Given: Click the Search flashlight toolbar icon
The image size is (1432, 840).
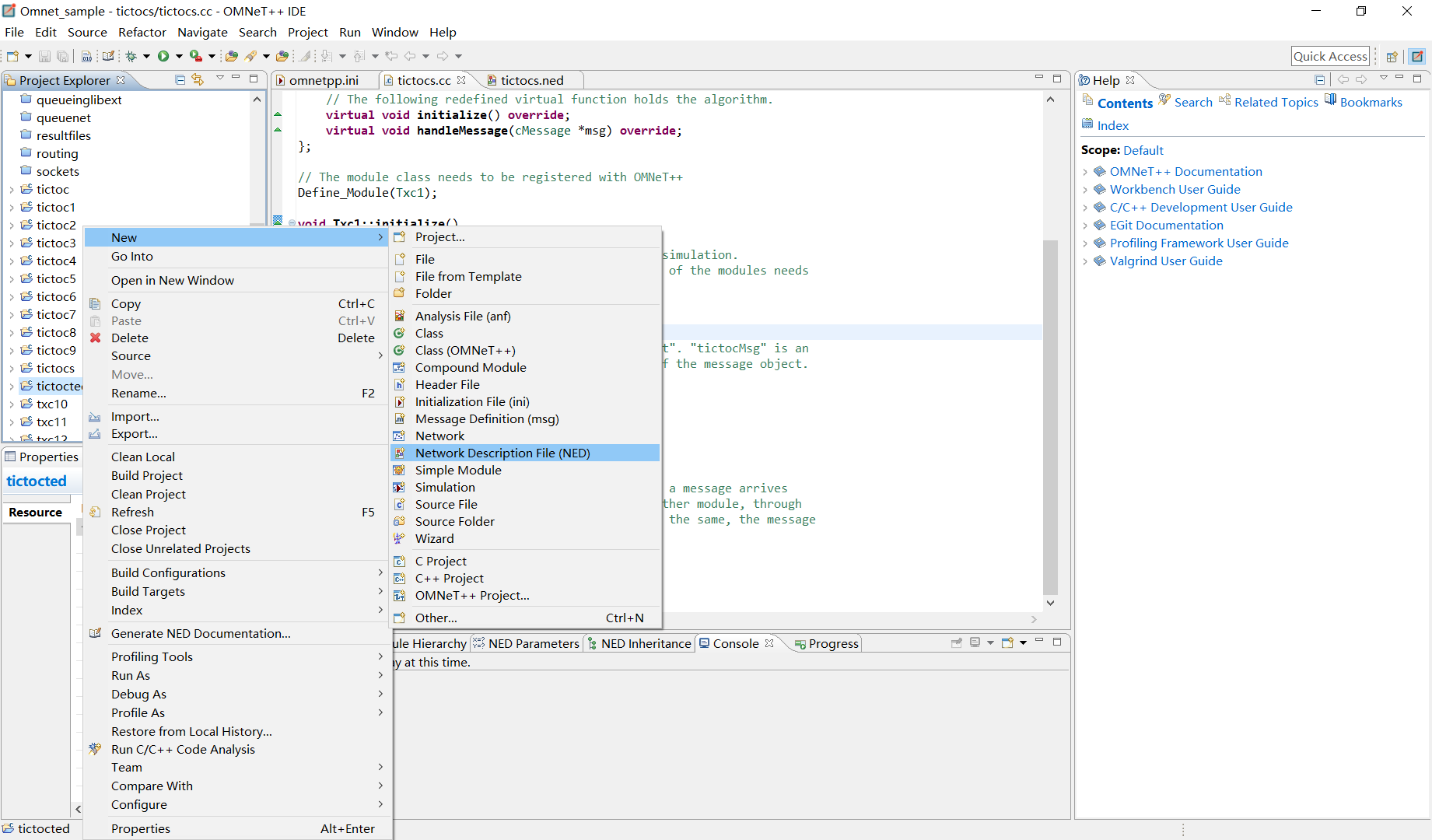Looking at the screenshot, I should click(x=250, y=56).
